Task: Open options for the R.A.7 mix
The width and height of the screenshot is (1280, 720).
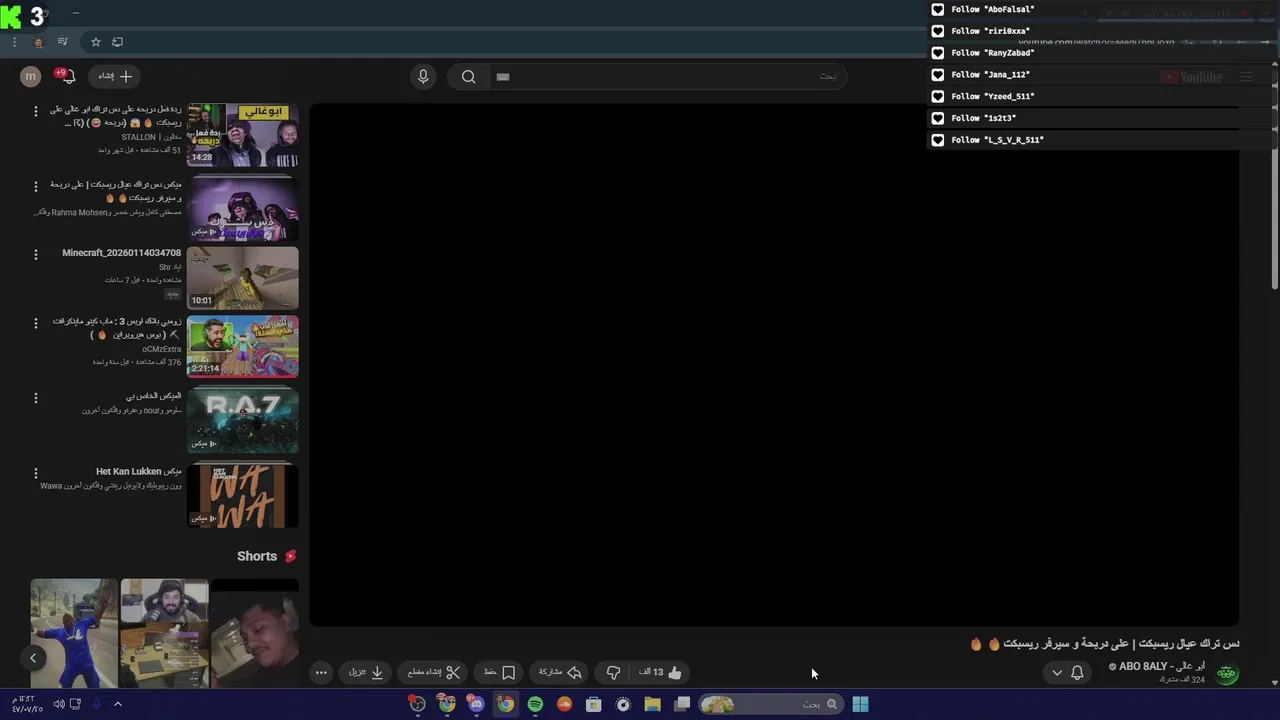Action: click(36, 398)
